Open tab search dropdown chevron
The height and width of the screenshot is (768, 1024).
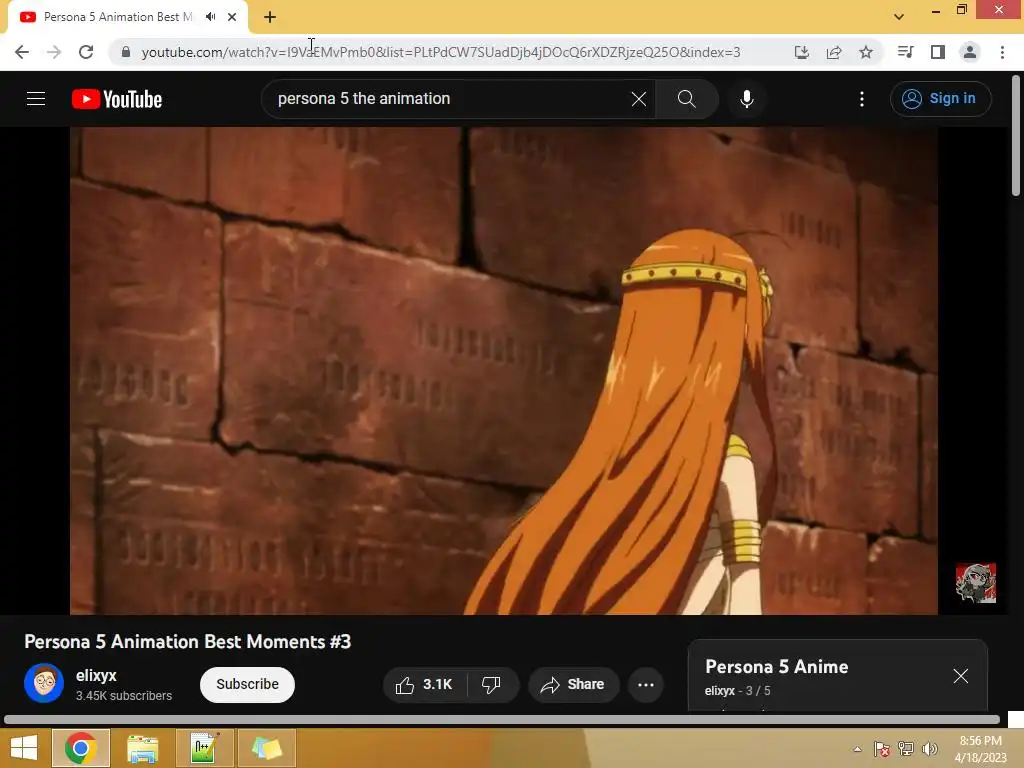[x=899, y=17]
